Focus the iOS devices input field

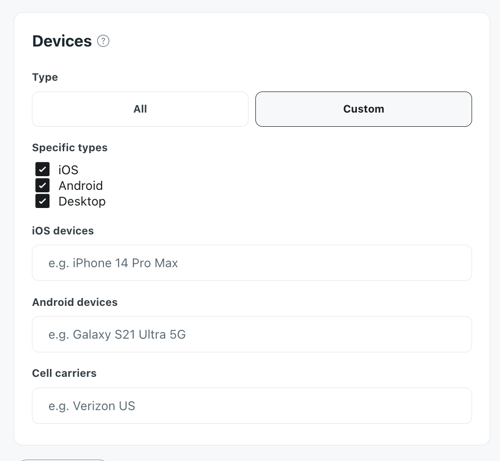pyautogui.click(x=252, y=263)
